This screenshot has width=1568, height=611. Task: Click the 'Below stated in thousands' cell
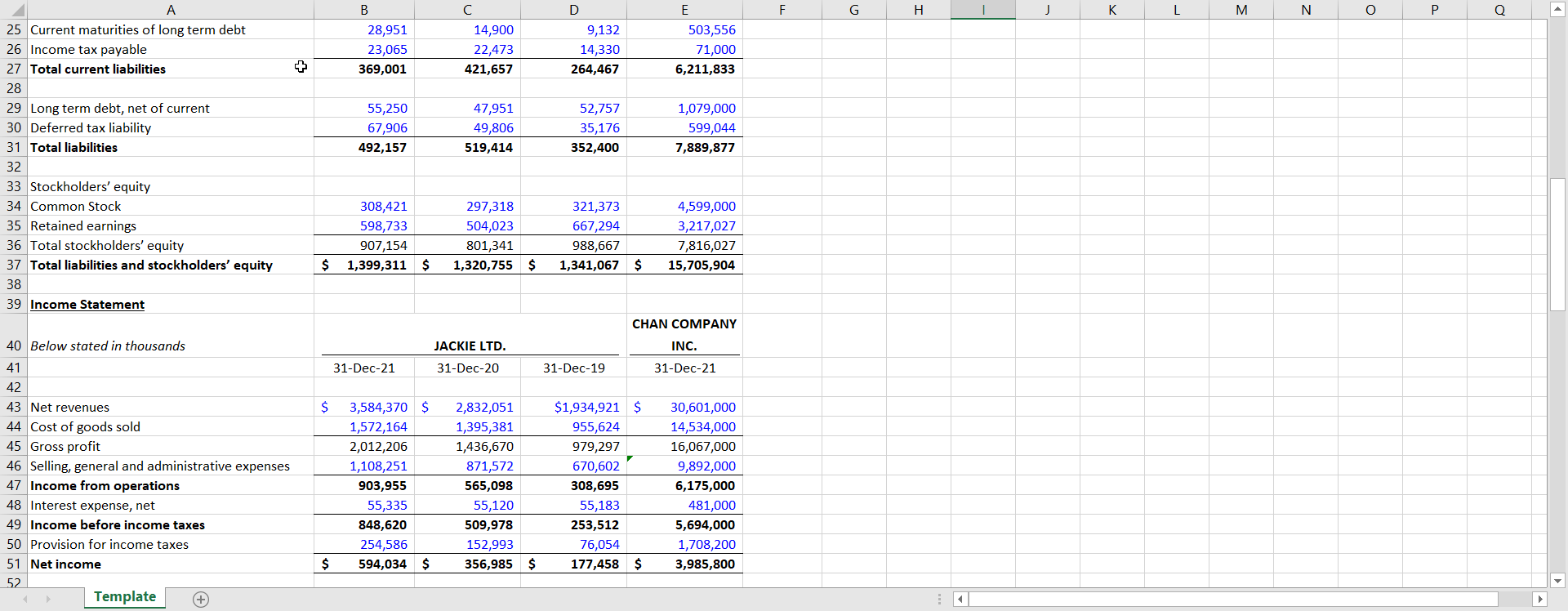(171, 336)
